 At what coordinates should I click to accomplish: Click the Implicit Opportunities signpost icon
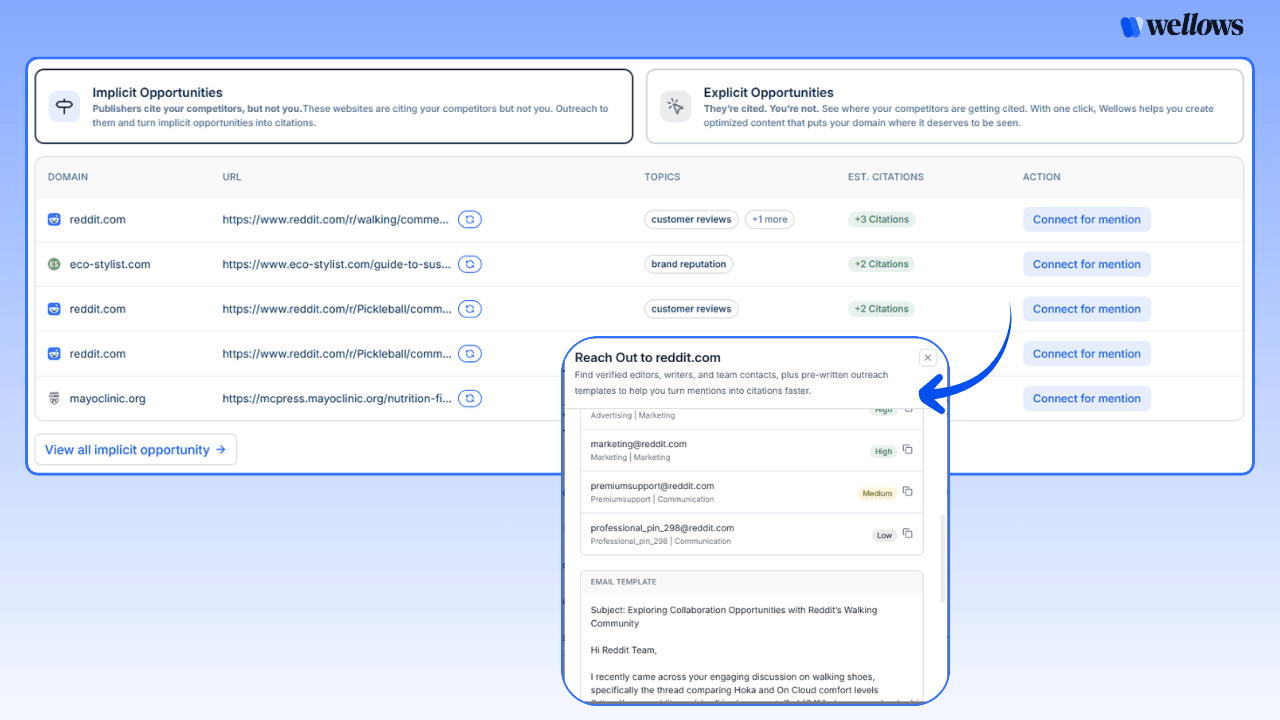[64, 106]
